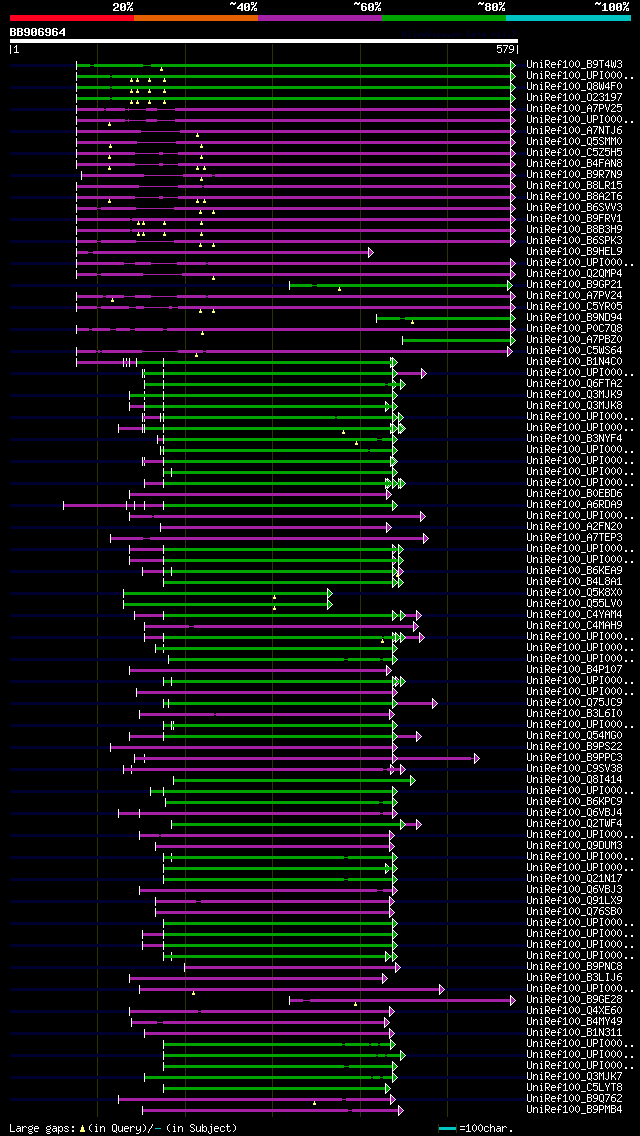Click the cyan ~100% identity legend segment
640x1136 pixels.
click(x=568, y=17)
